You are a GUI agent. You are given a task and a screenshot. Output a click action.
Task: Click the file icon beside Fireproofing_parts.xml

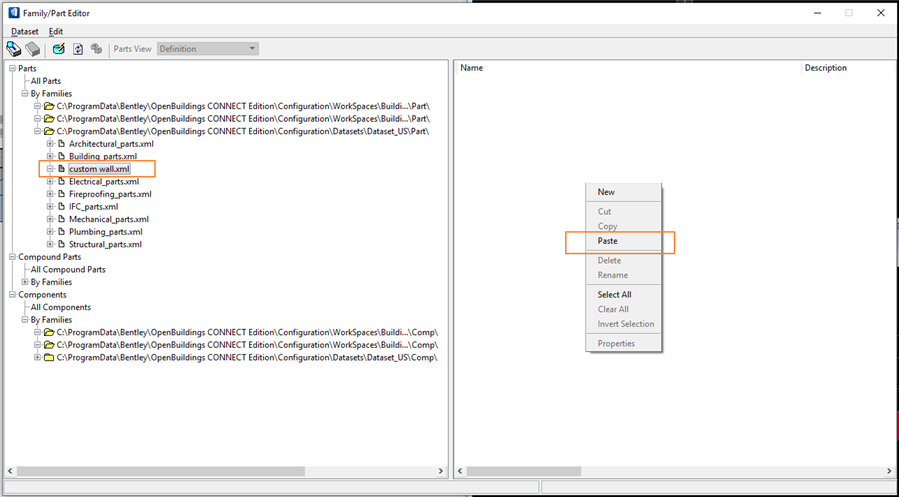(61, 194)
